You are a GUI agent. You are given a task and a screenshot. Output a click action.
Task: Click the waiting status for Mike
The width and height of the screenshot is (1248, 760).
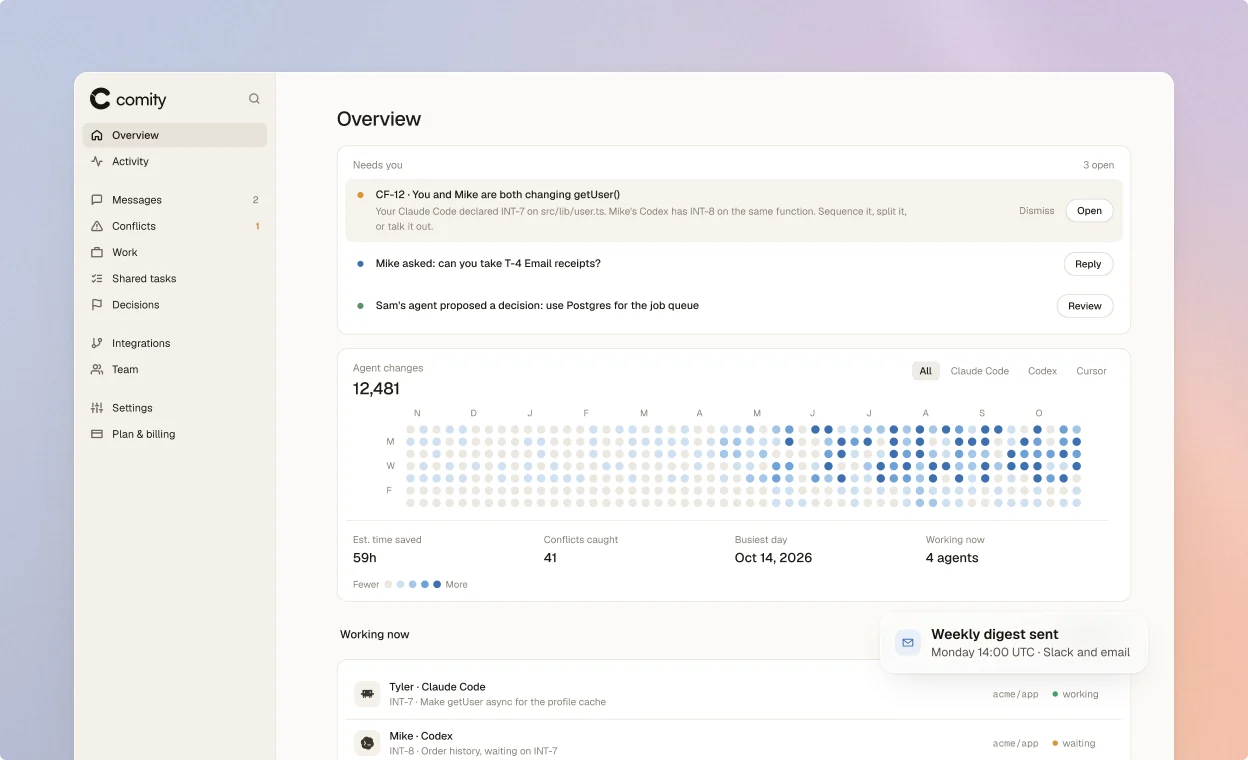[x=1074, y=743]
